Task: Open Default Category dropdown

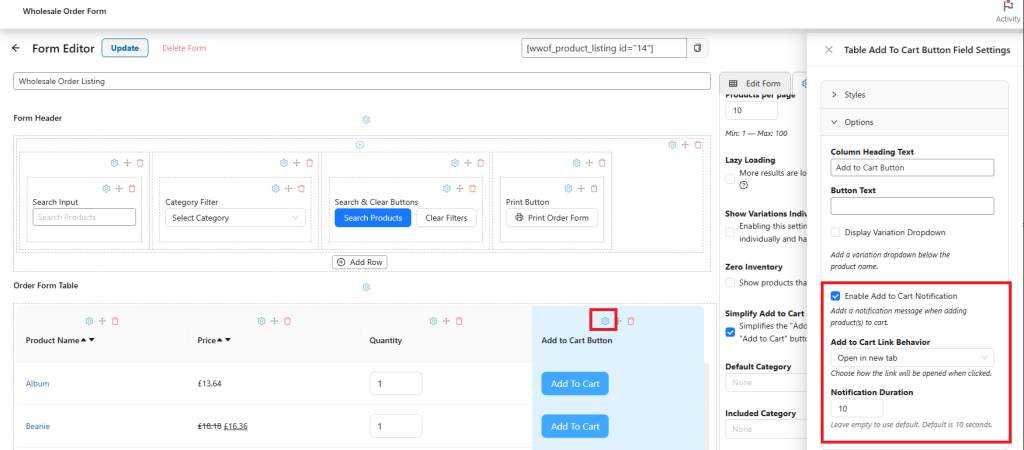Action: [766, 382]
